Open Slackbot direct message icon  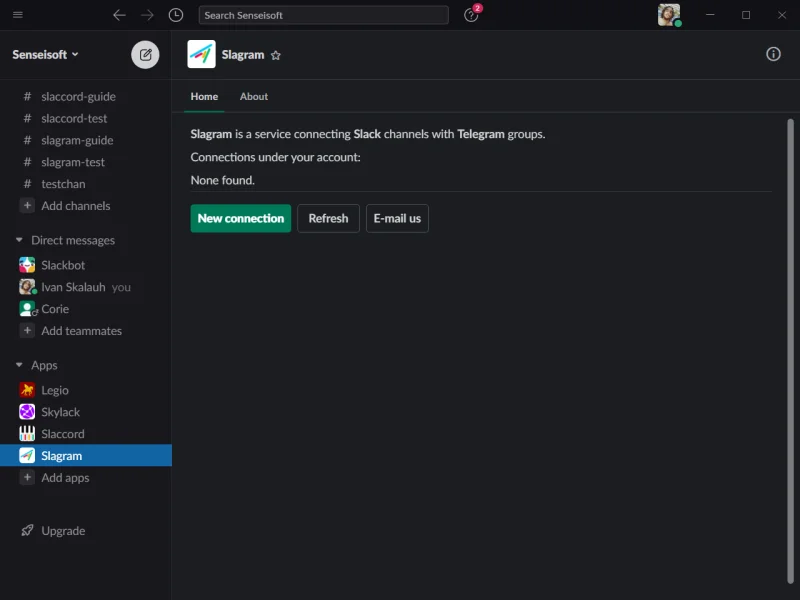click(x=27, y=265)
